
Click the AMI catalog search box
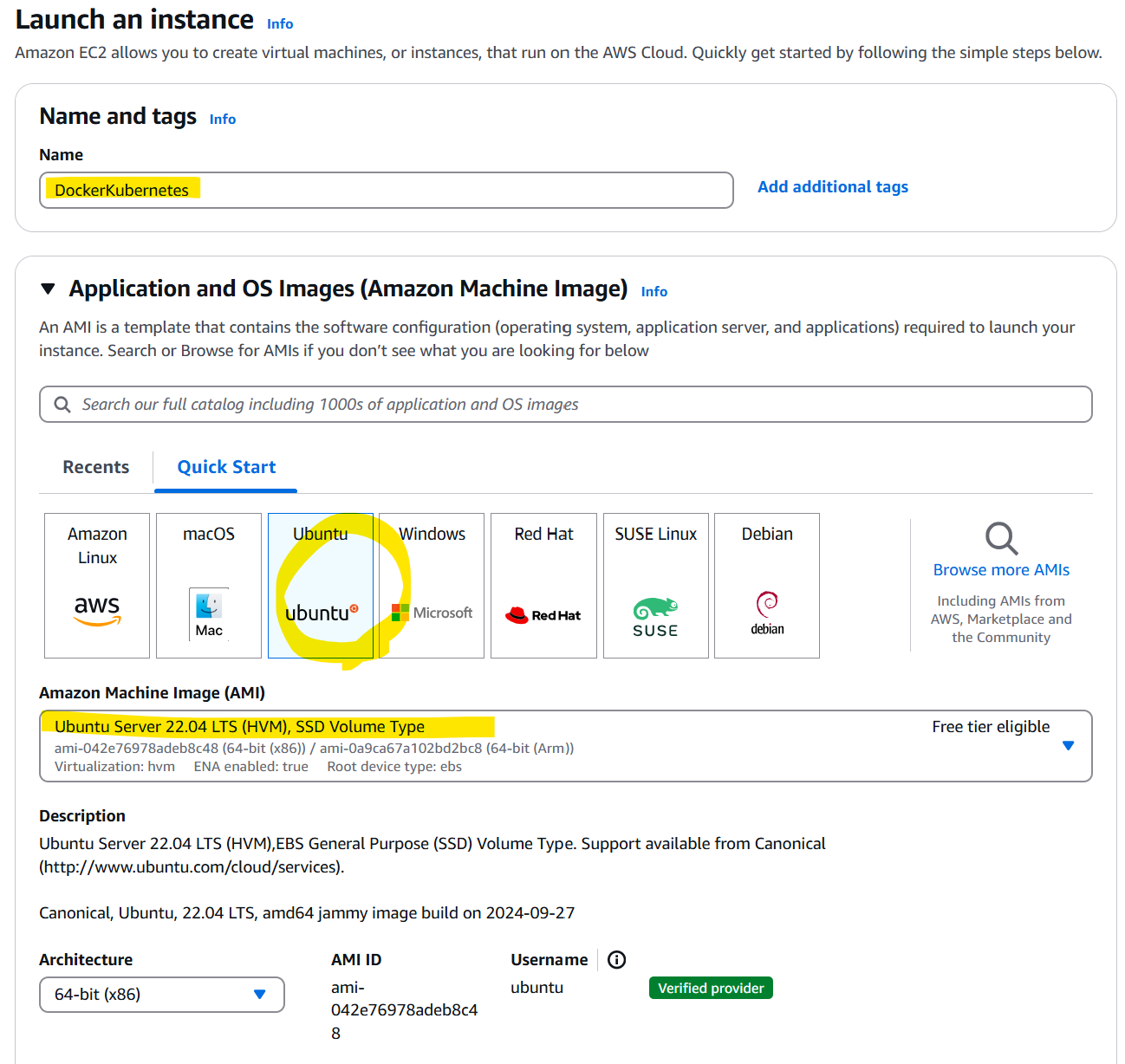tap(566, 405)
